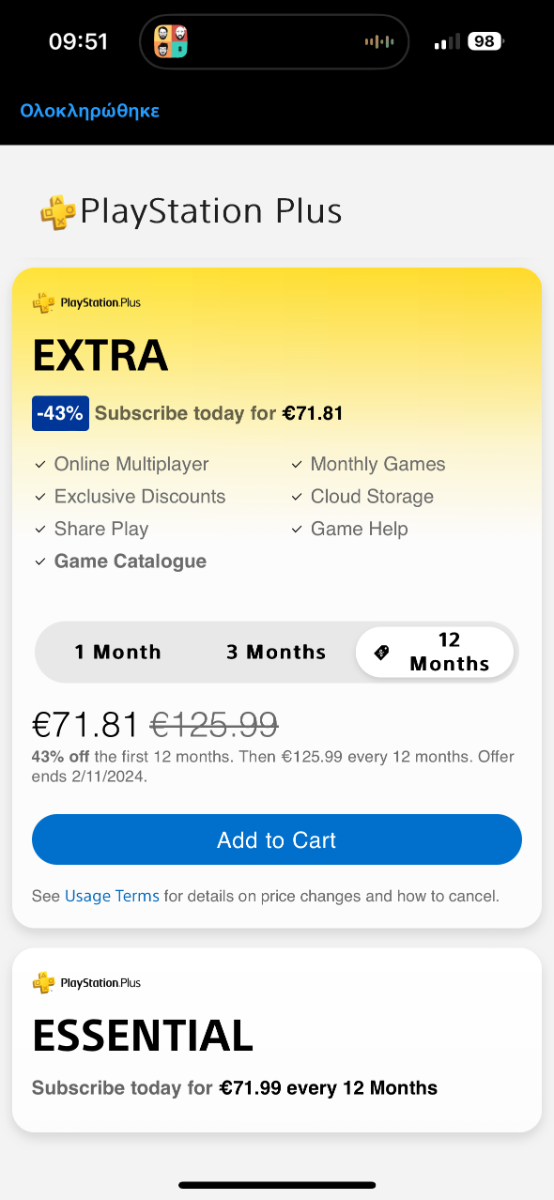Tap the price tag icon on 12 Months
554x1200 pixels.
click(x=381, y=652)
